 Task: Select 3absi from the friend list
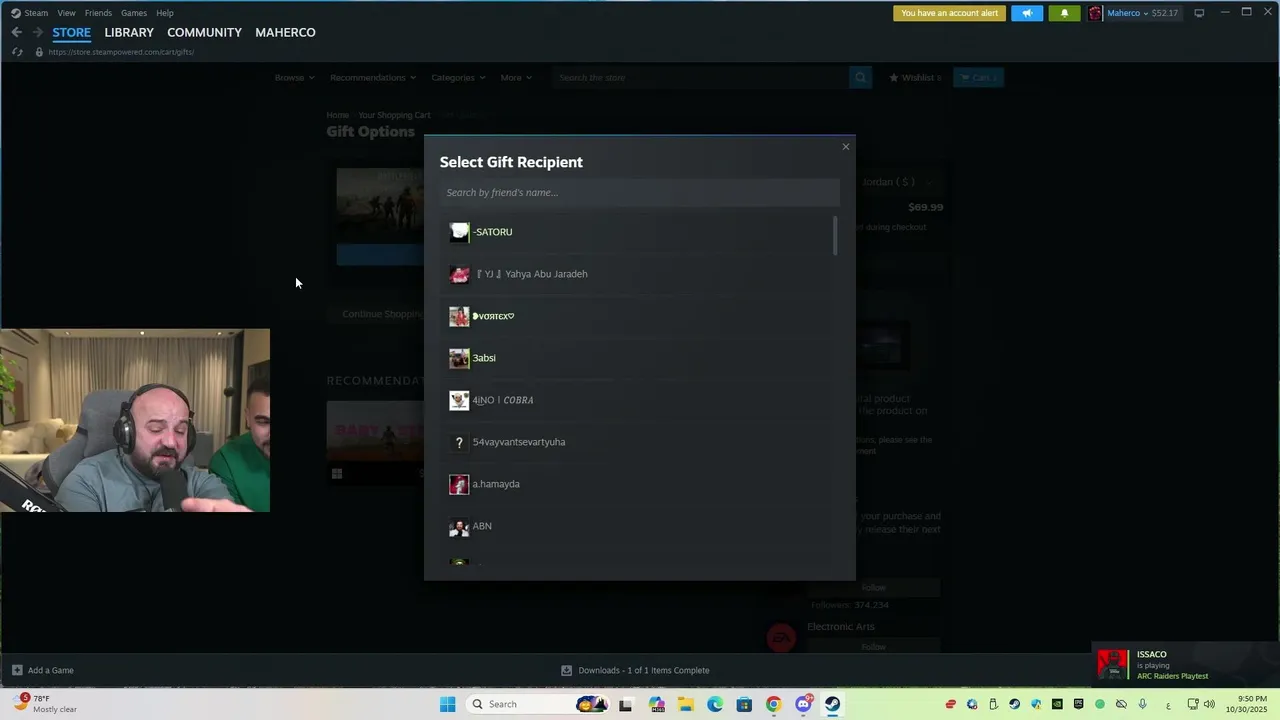point(638,358)
